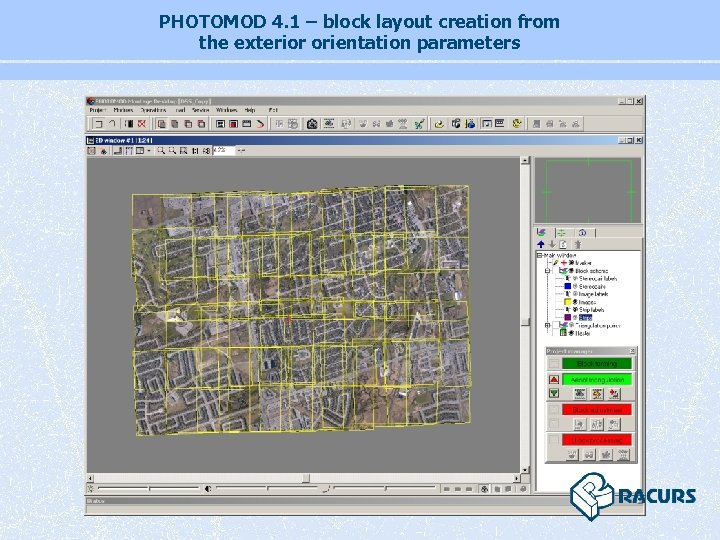This screenshot has width=720, height=540.
Task: Click the brightness sun icon in bottom bar
Action: pos(90,489)
